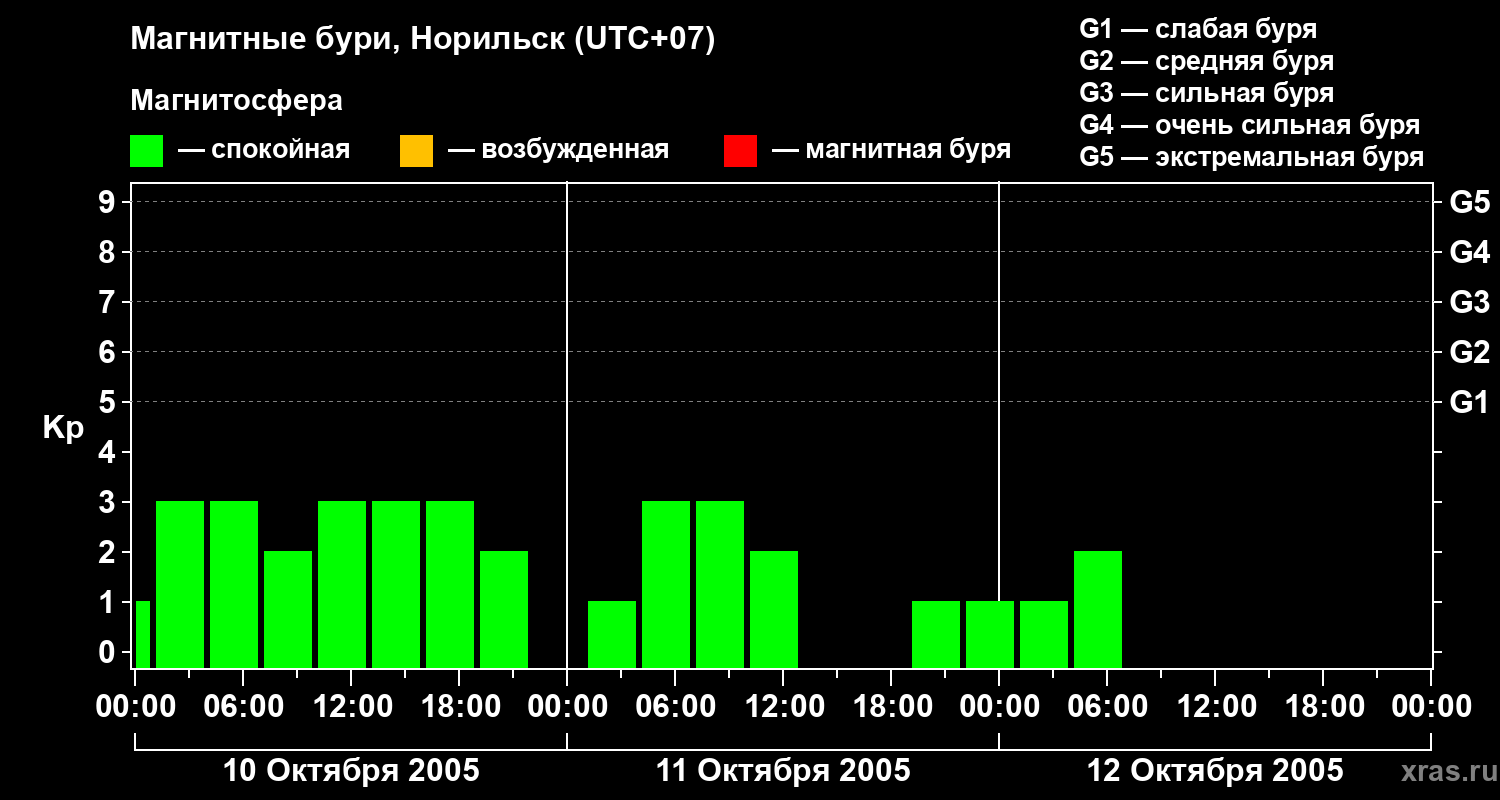Click the '11 Октября 2005' date label
This screenshot has width=1500, height=800.
[x=783, y=771]
